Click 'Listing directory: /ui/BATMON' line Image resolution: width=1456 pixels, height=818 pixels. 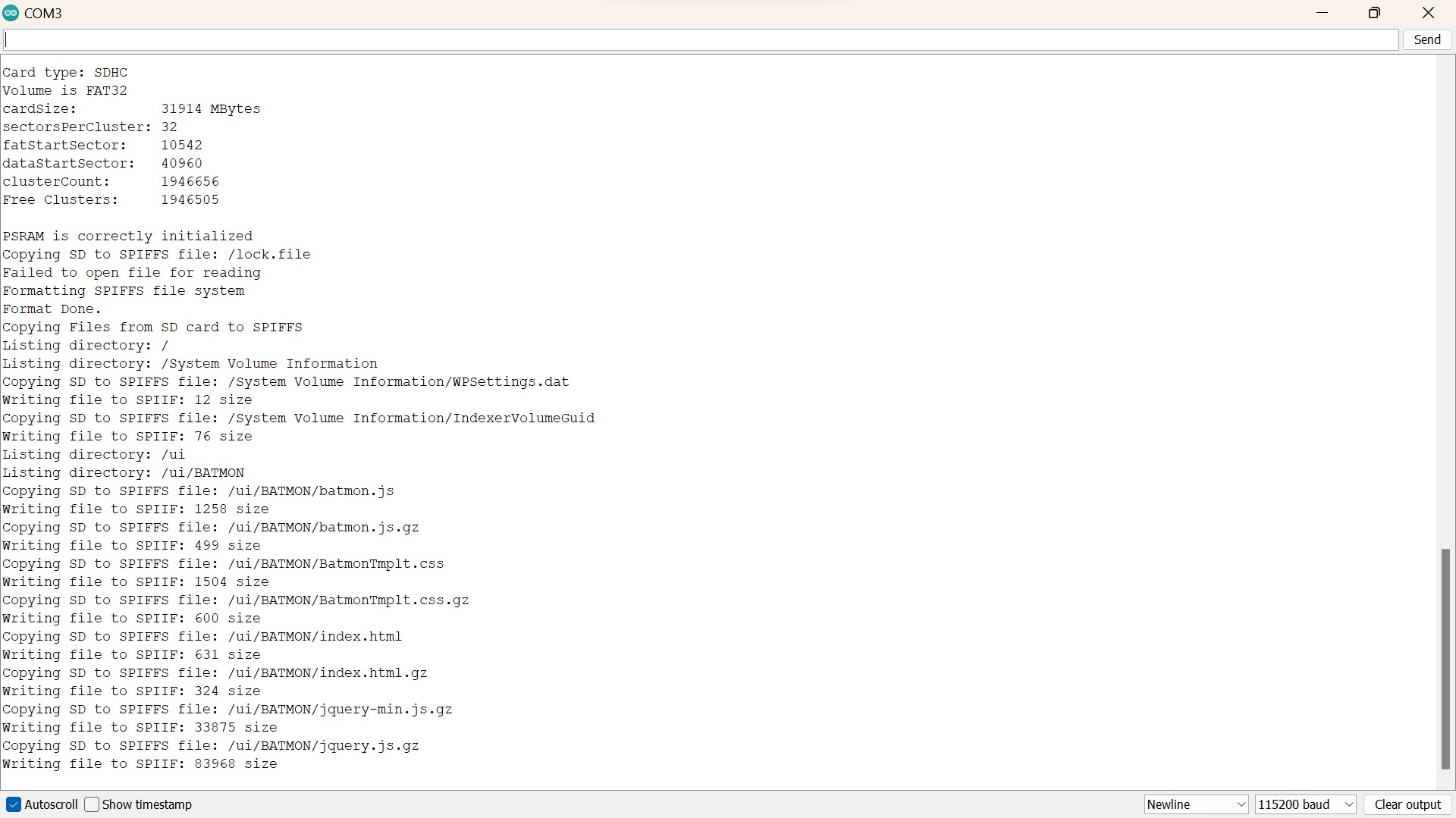tap(124, 473)
